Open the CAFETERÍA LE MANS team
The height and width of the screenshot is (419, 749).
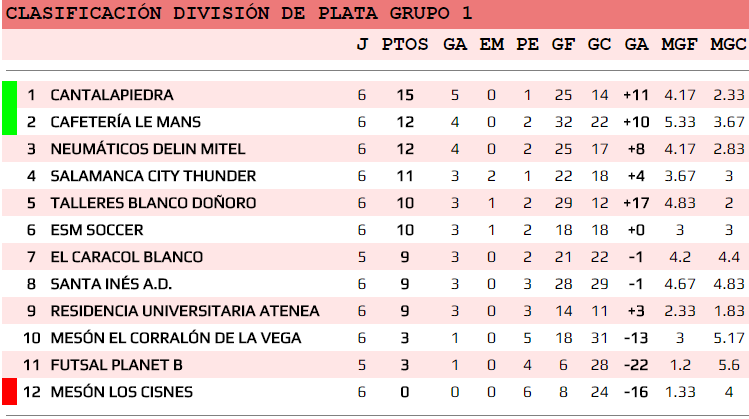click(125, 122)
